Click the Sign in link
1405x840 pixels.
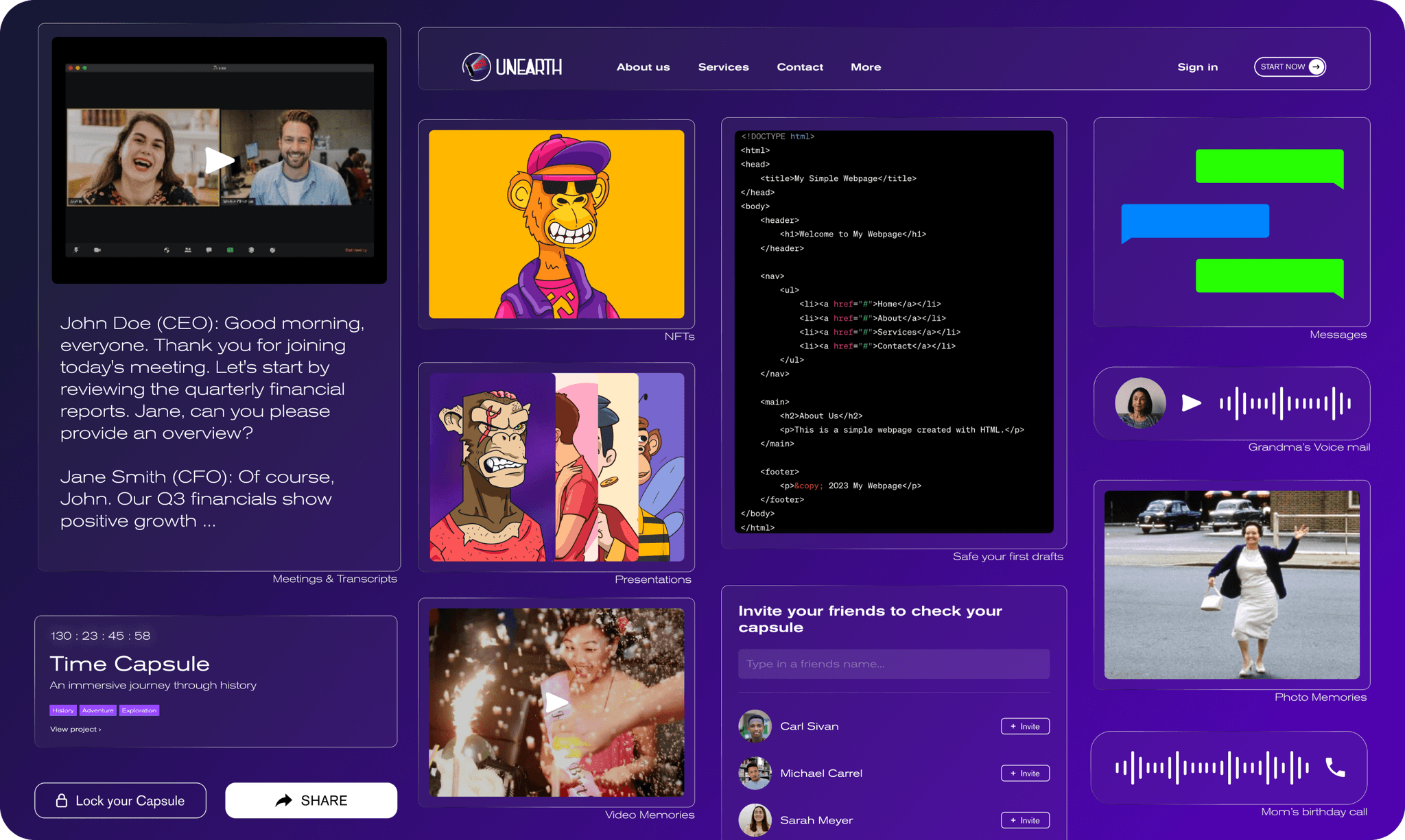[x=1197, y=67]
